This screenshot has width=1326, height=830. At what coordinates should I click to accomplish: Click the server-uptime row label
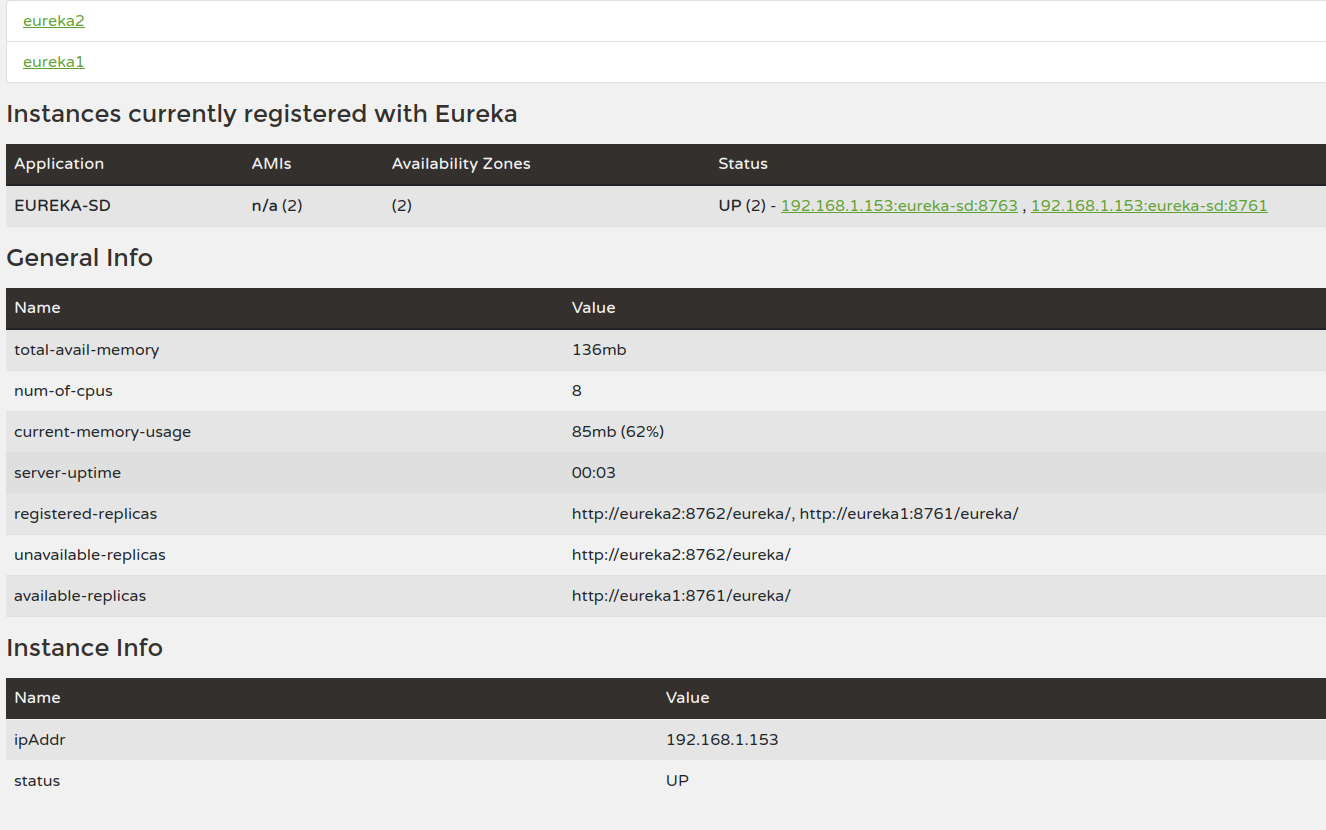click(67, 473)
